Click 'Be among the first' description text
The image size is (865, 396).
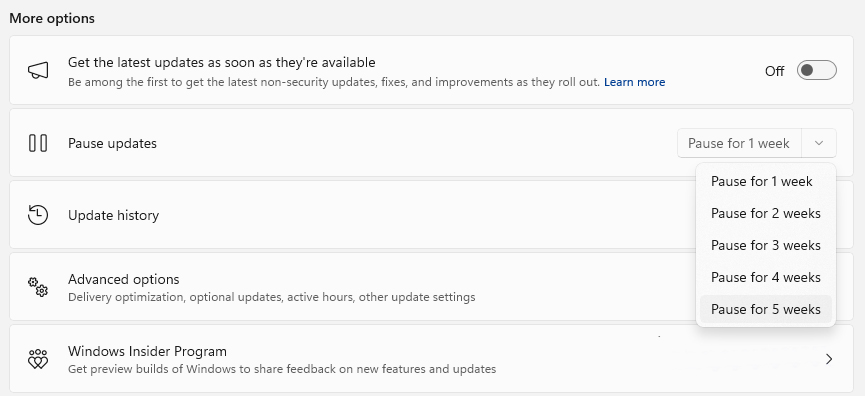pyautogui.click(x=334, y=82)
